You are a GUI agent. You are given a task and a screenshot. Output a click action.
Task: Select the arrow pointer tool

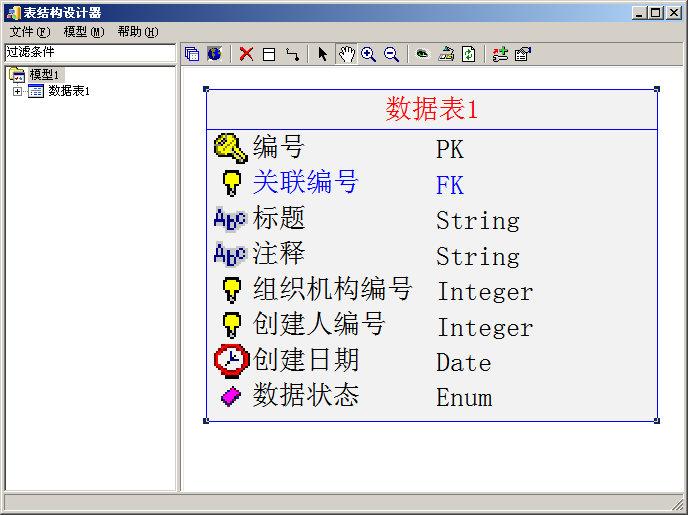pyautogui.click(x=322, y=54)
